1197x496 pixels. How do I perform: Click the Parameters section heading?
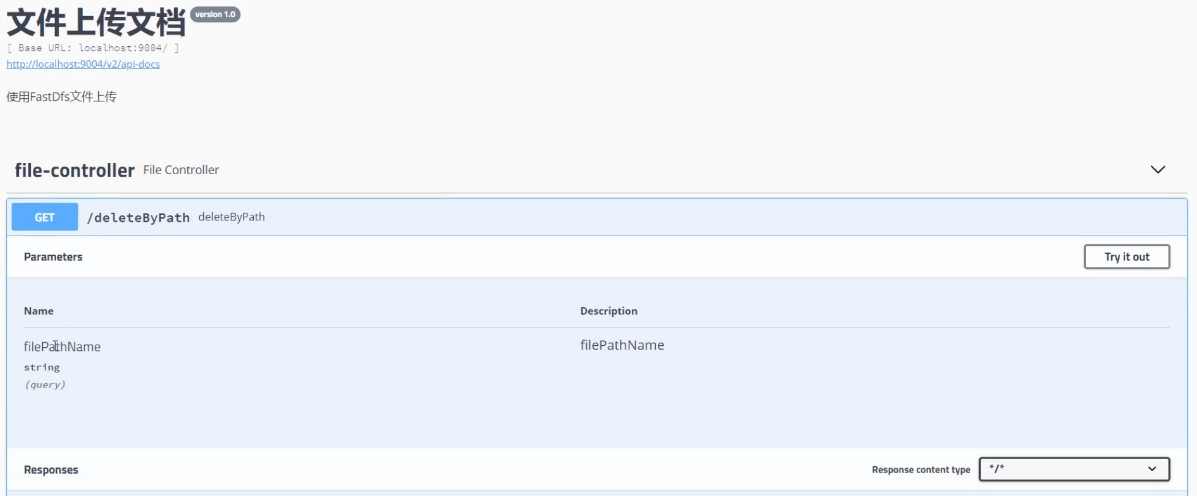coord(53,257)
